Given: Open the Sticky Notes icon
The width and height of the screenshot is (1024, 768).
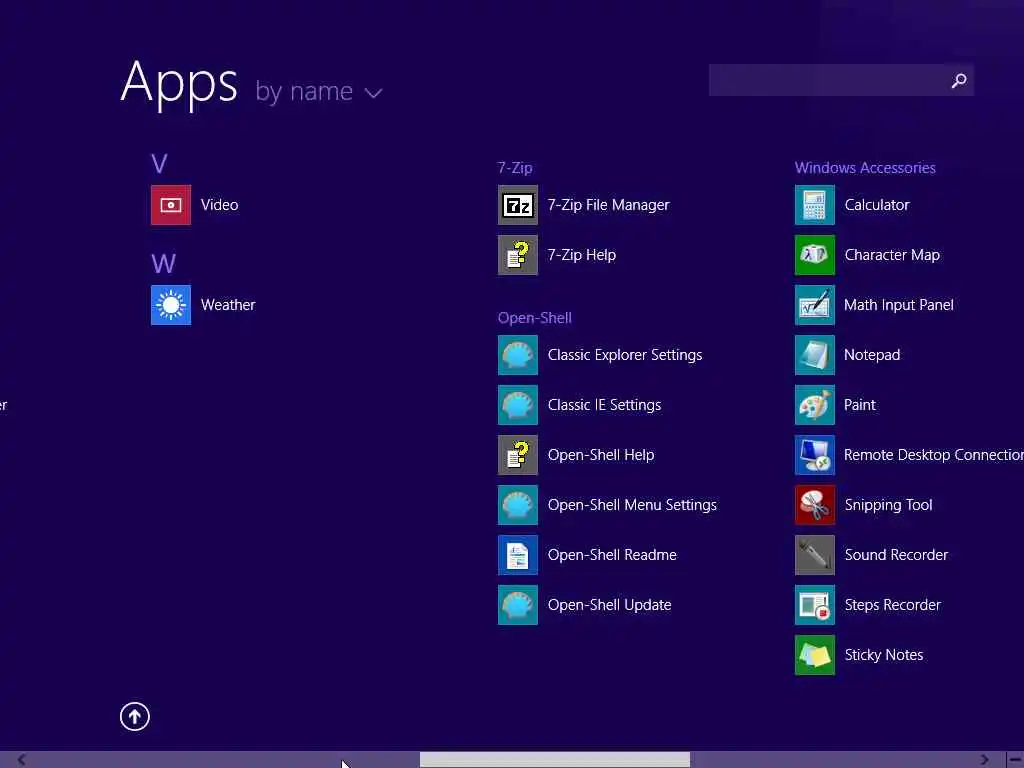Looking at the screenshot, I should [x=815, y=655].
